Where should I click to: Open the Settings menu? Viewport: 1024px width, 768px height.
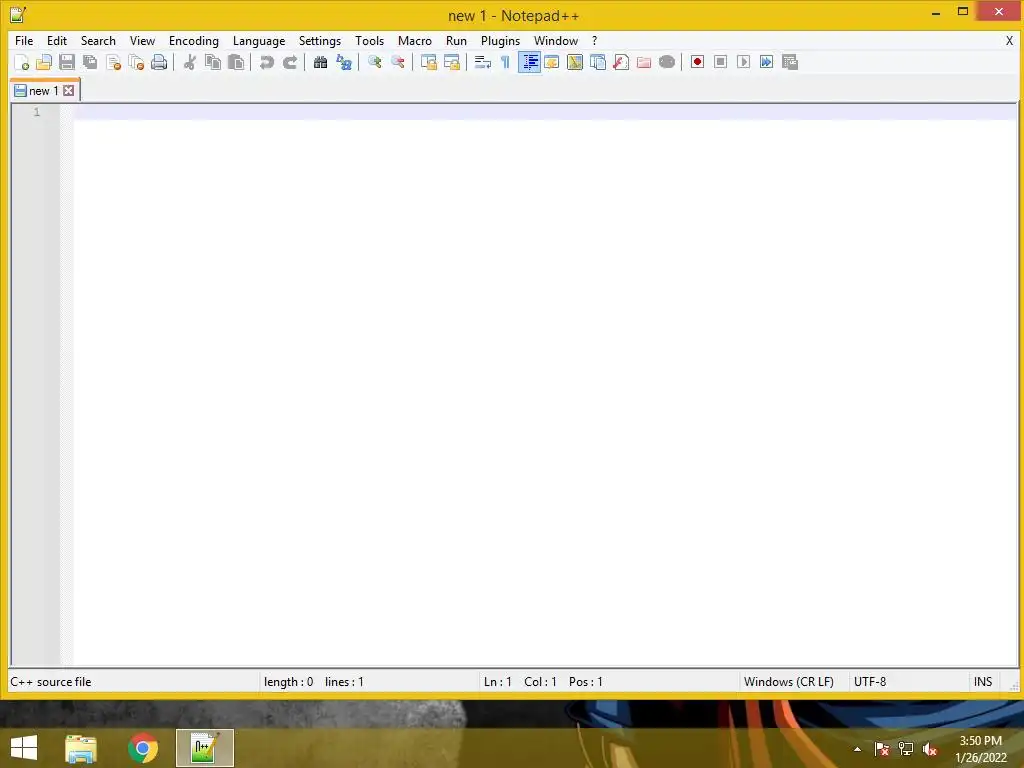(320, 40)
